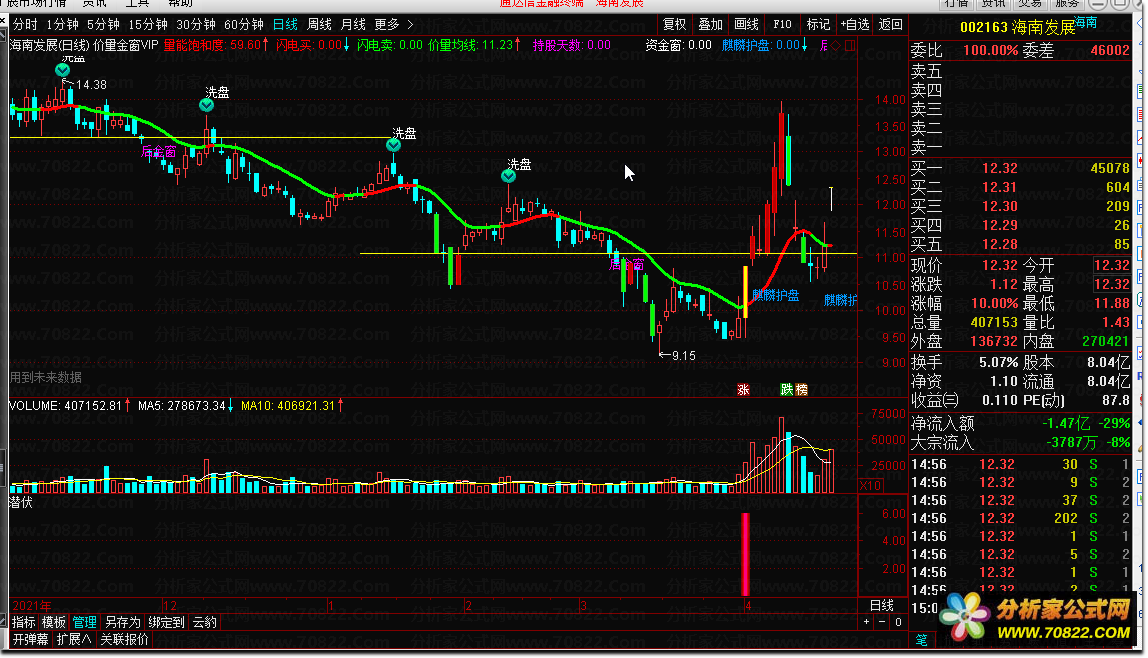
Task: Click timeline month marker 2
Action: (469, 606)
